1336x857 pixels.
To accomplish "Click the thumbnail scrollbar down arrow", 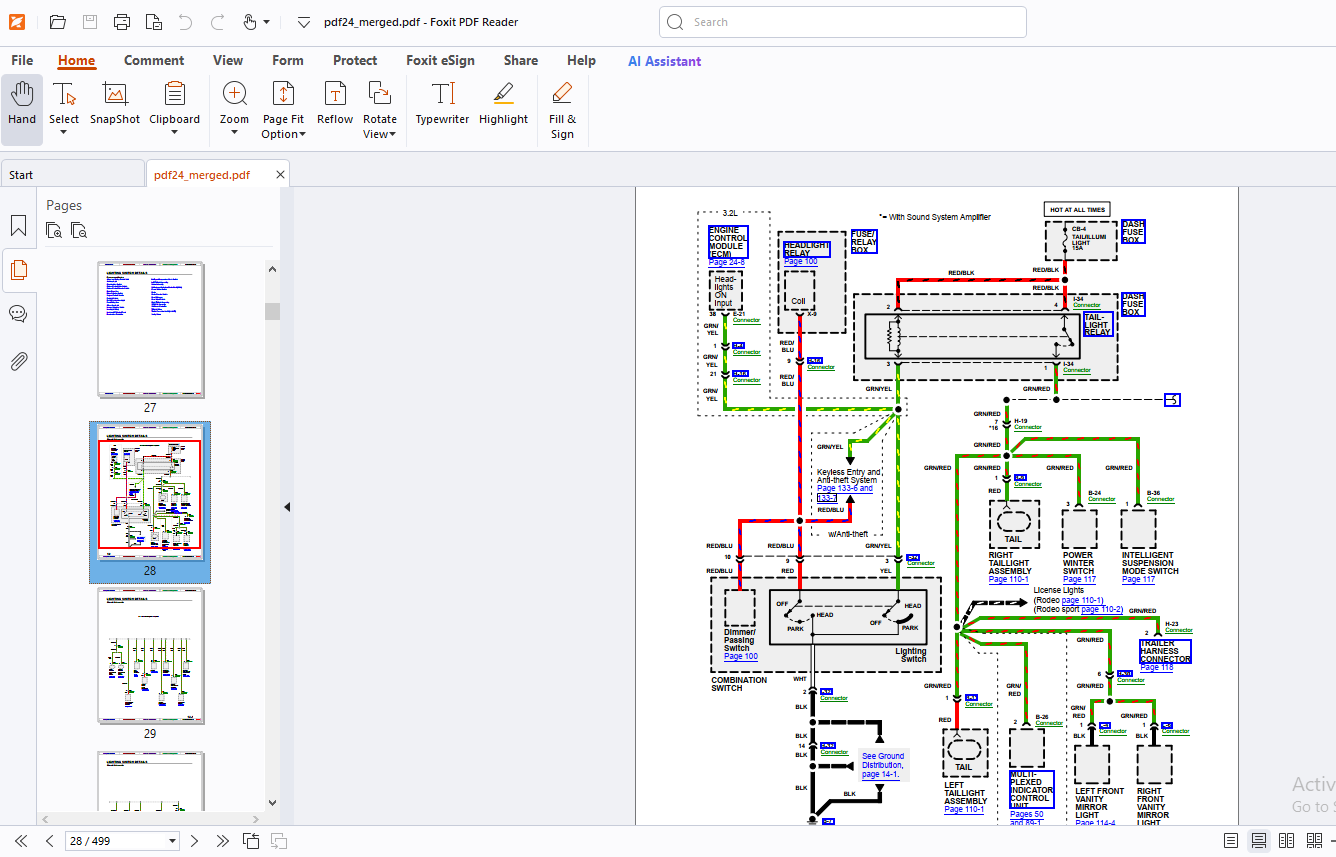I will (272, 802).
